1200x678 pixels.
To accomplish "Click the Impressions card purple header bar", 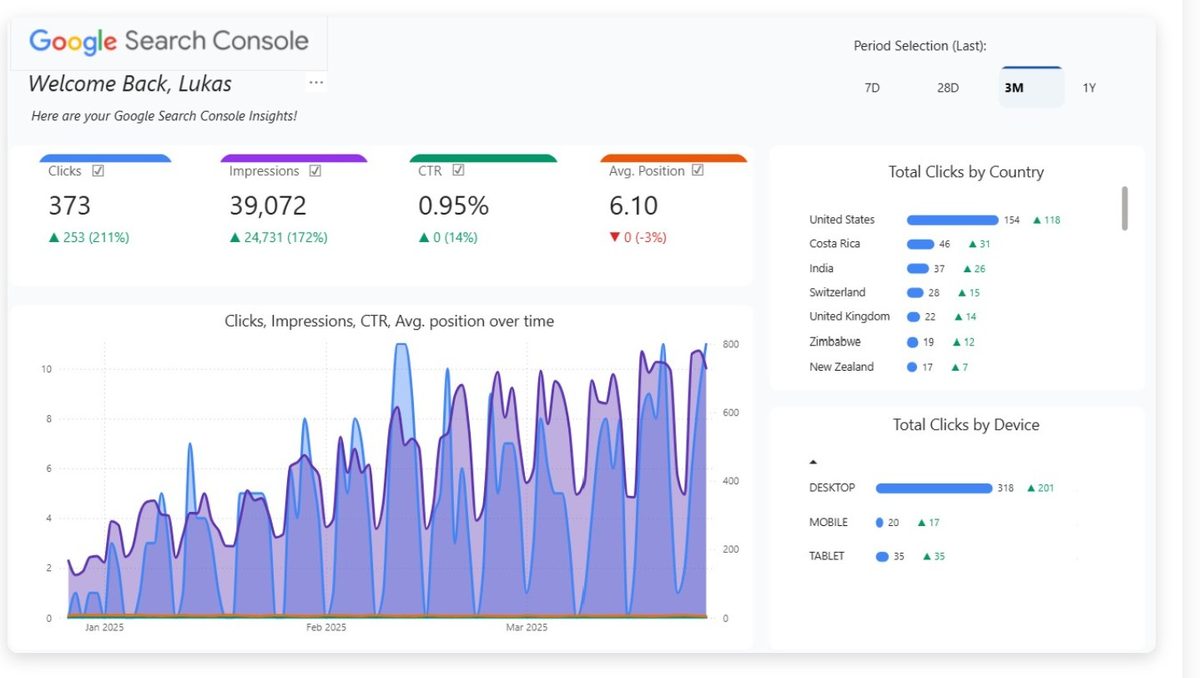I will coord(293,158).
